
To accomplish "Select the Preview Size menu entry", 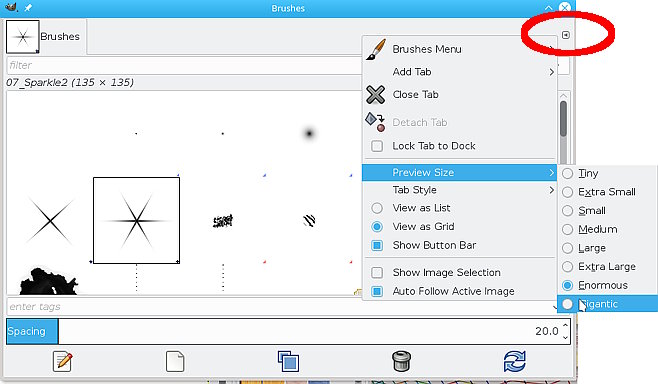I will pyautogui.click(x=460, y=172).
